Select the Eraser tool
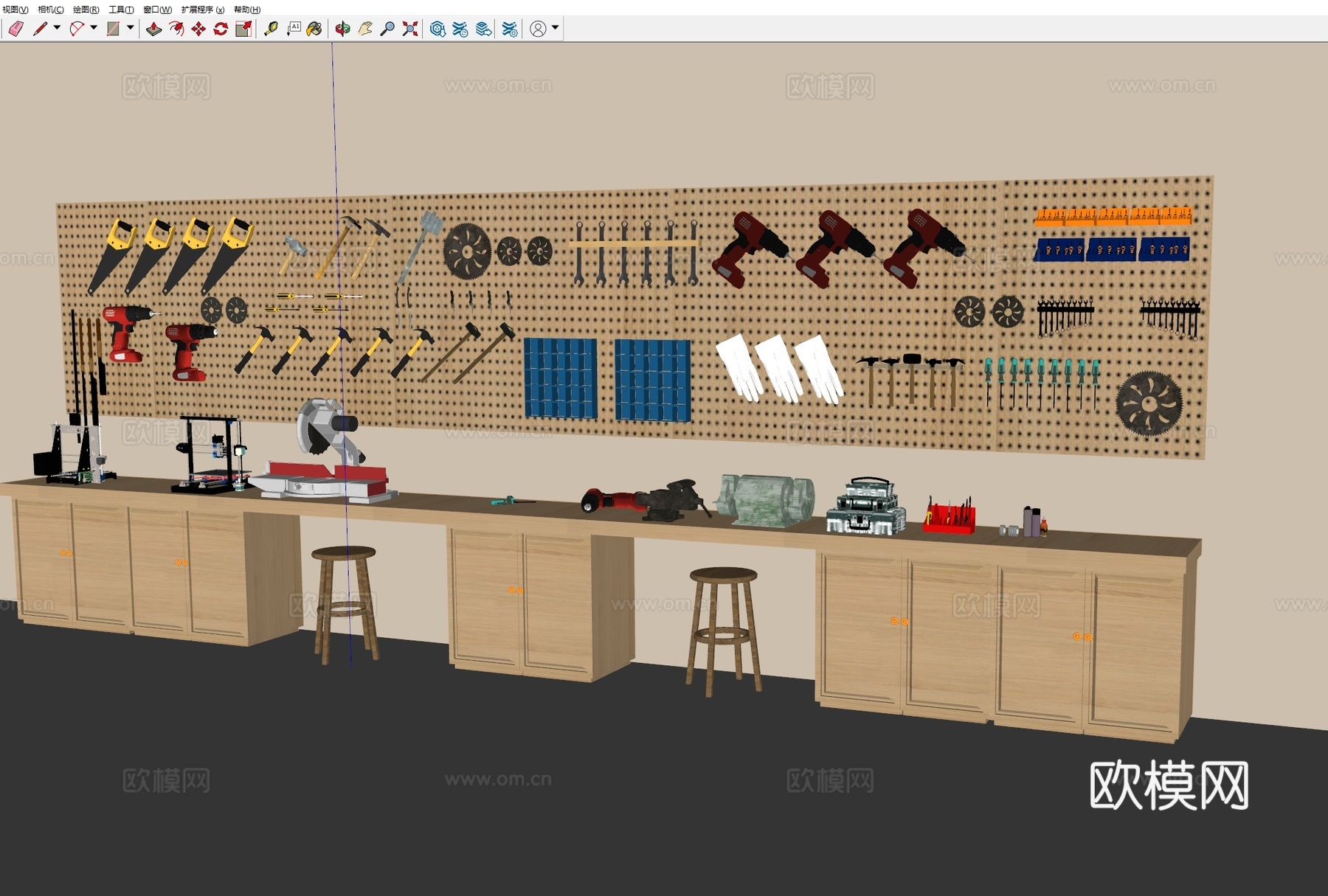The width and height of the screenshot is (1328, 896). (15, 29)
